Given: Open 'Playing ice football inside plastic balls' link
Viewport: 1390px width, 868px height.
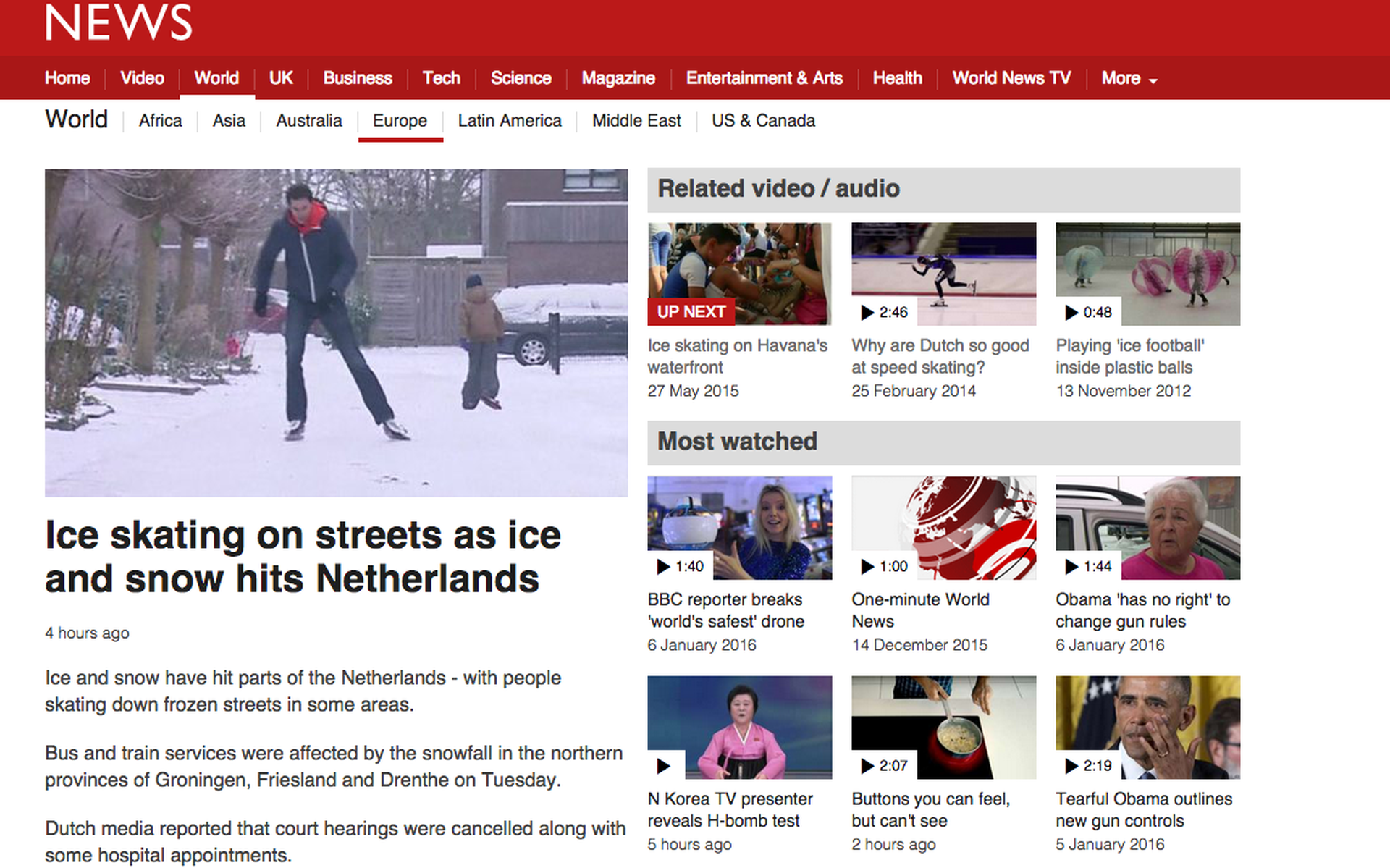Looking at the screenshot, I should 1130,356.
